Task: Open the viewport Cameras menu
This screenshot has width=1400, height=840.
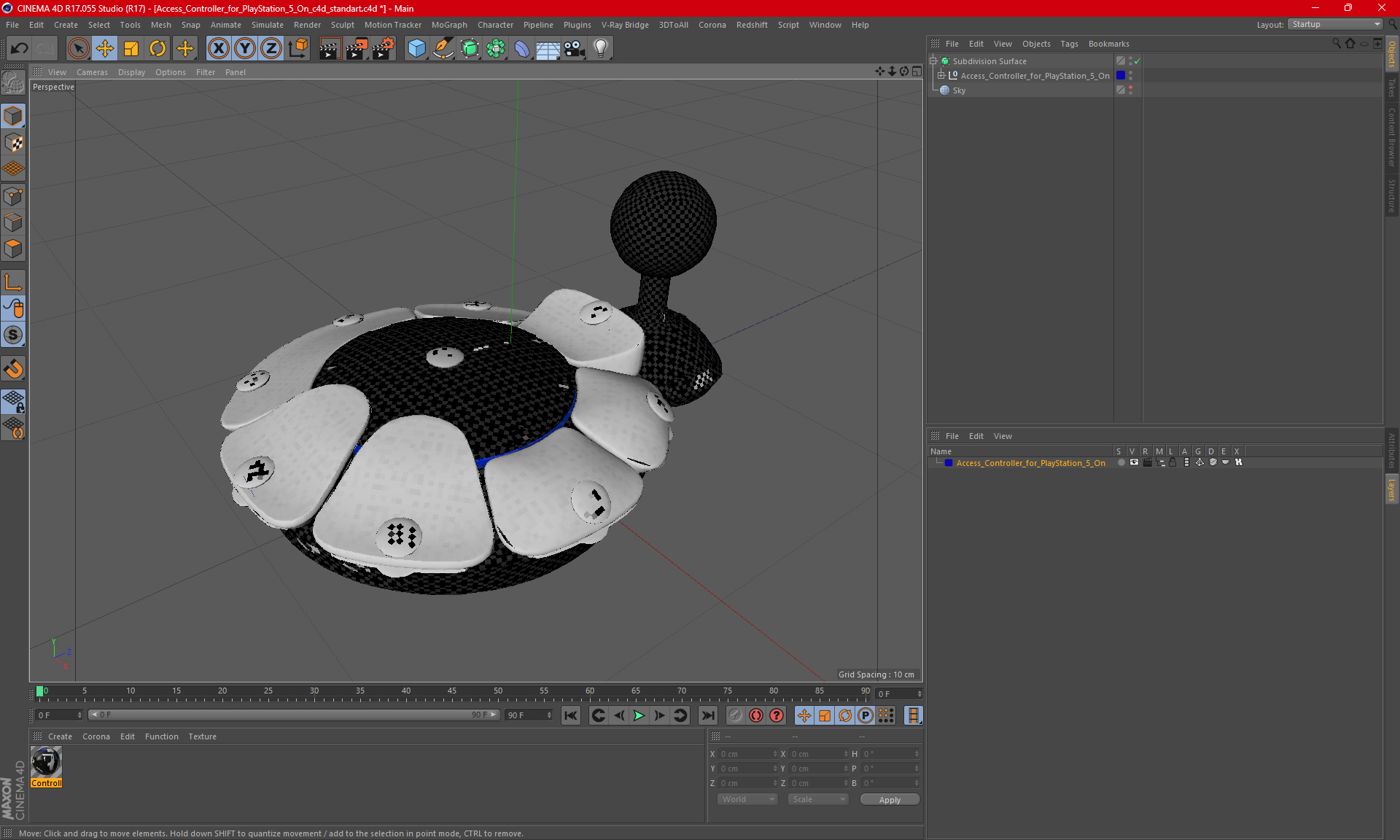Action: [x=92, y=72]
